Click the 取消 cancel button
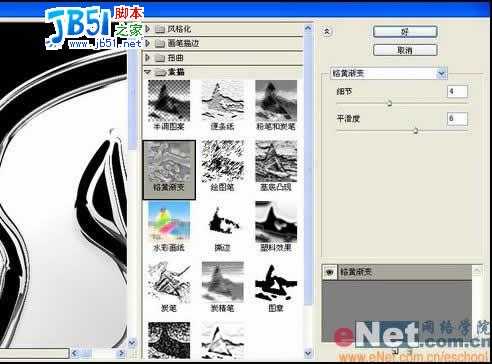492x364 pixels. coord(405,50)
